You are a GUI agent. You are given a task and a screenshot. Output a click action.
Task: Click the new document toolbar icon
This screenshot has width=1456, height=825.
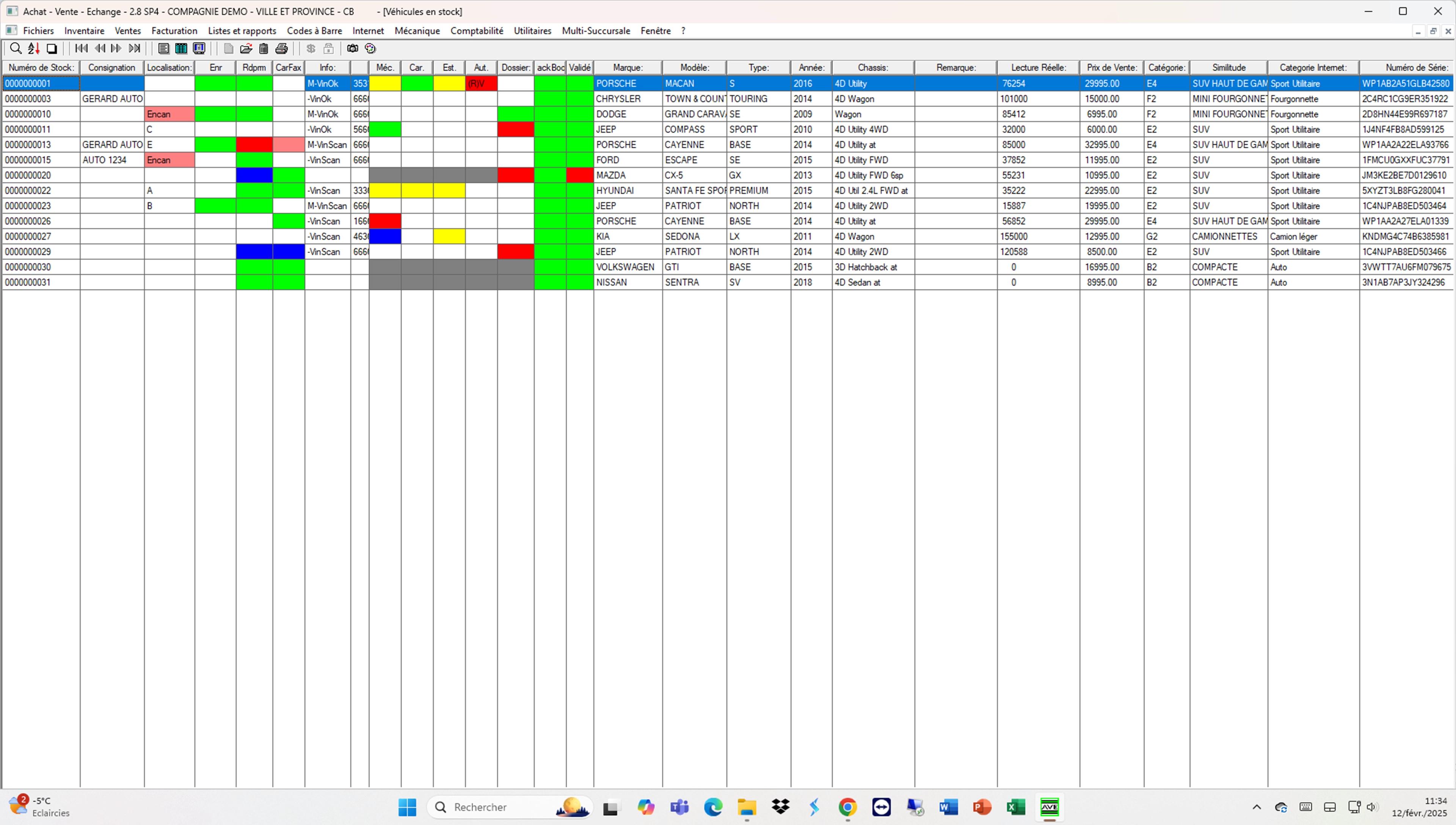click(x=228, y=48)
